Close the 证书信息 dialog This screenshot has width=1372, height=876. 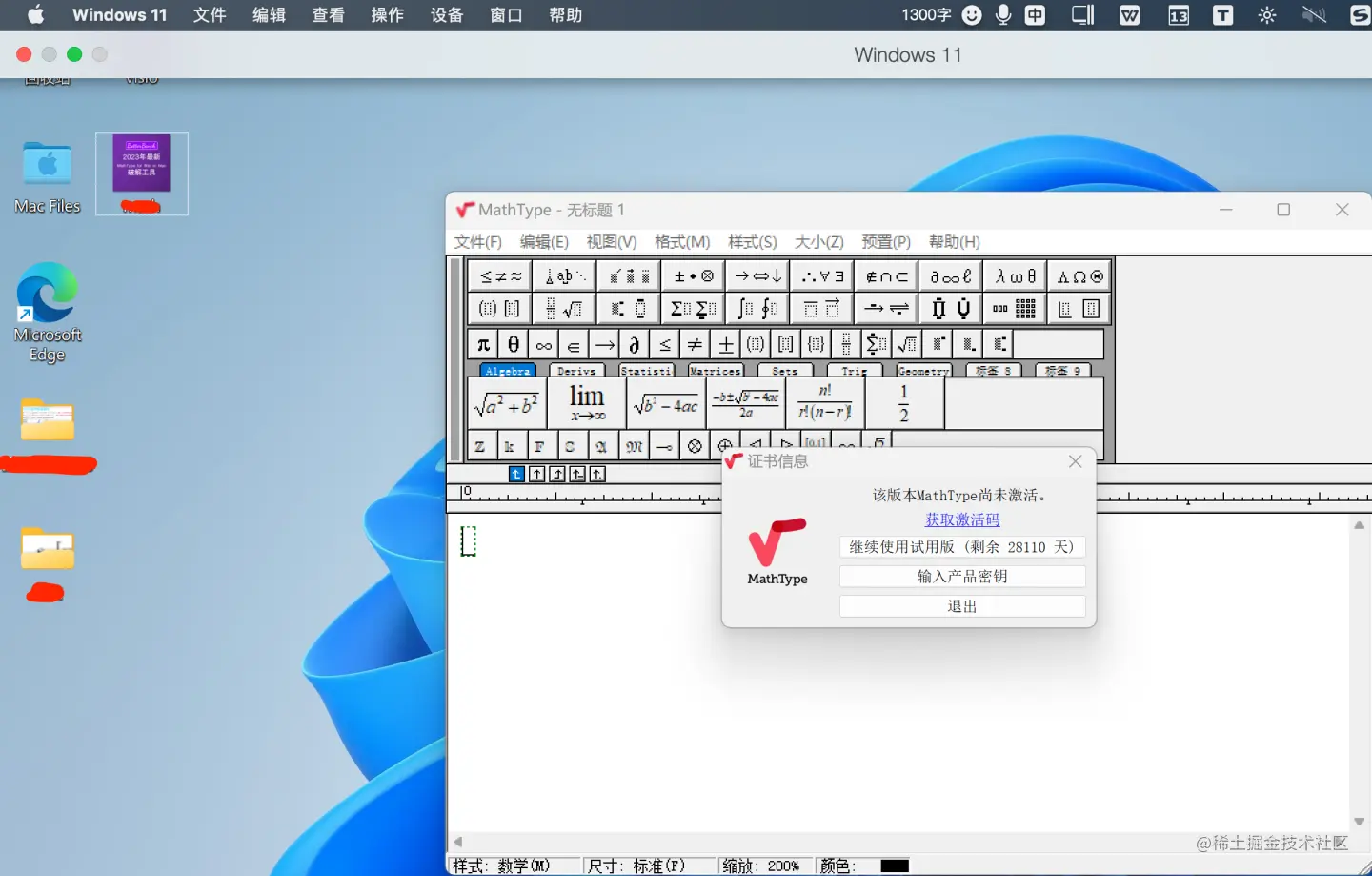coord(1075,461)
